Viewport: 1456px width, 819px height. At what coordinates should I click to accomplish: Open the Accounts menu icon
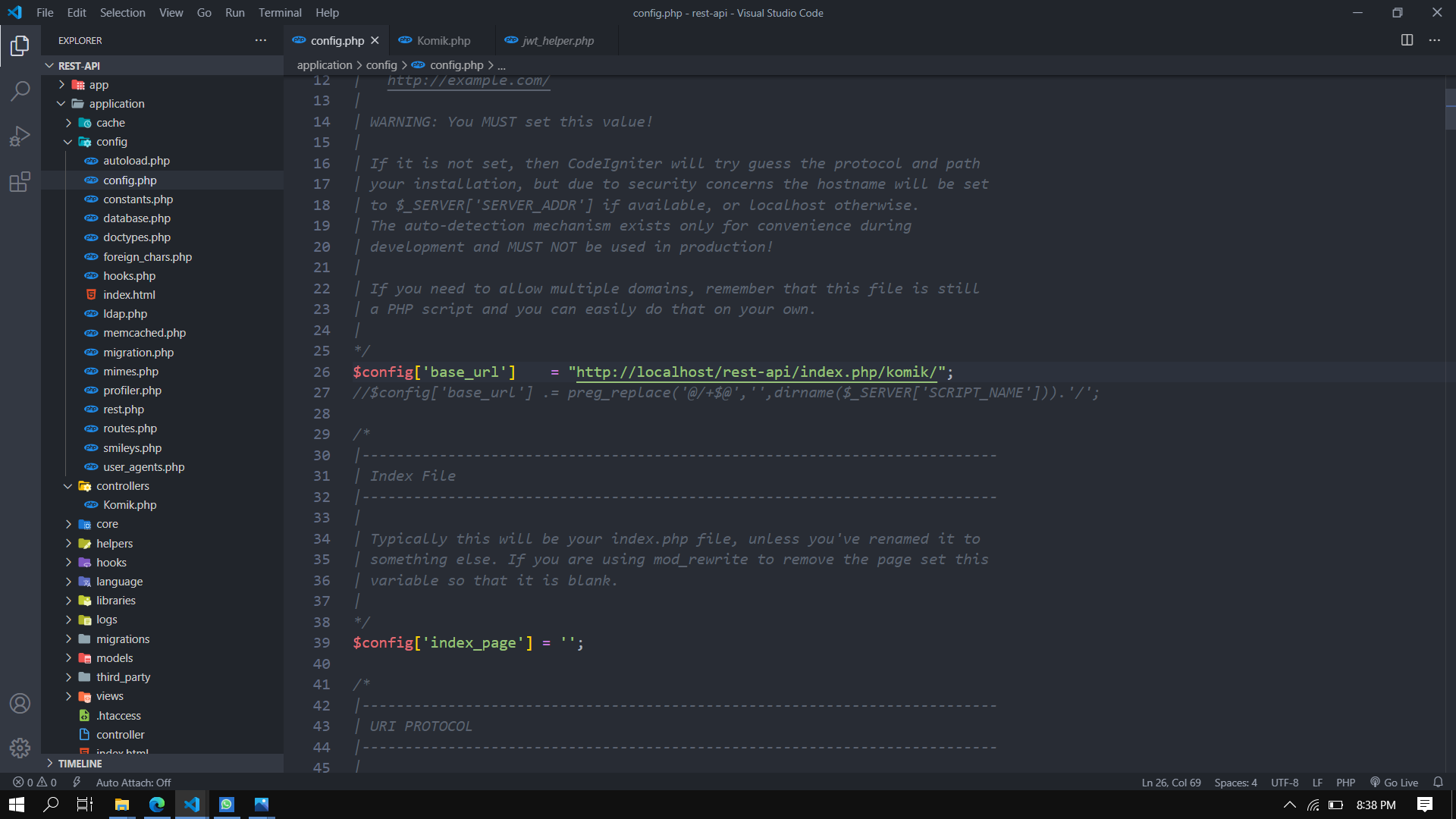[x=20, y=704]
